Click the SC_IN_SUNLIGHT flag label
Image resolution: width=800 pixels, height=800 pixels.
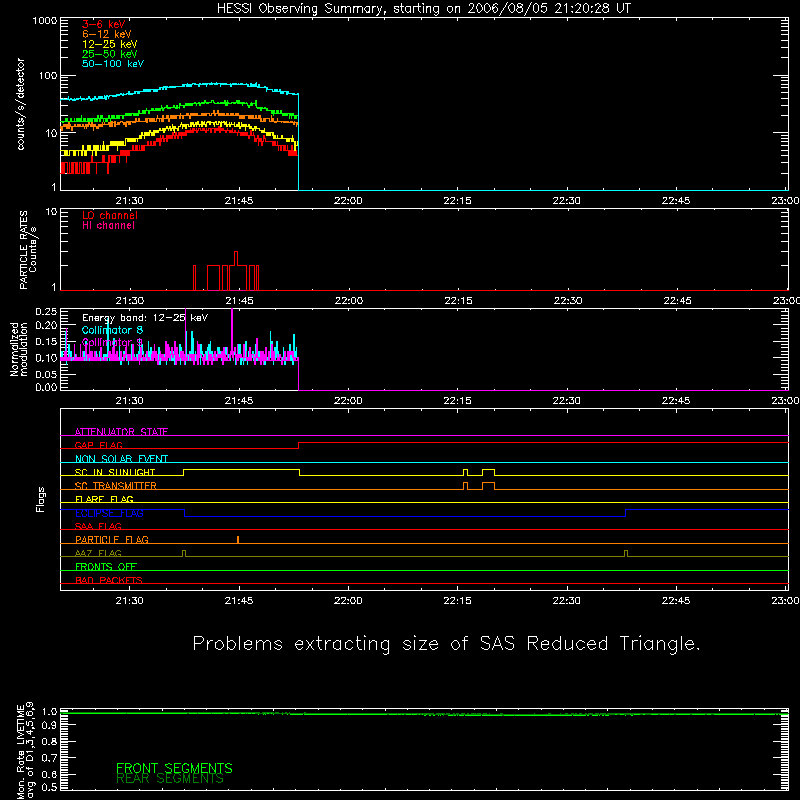115,472
